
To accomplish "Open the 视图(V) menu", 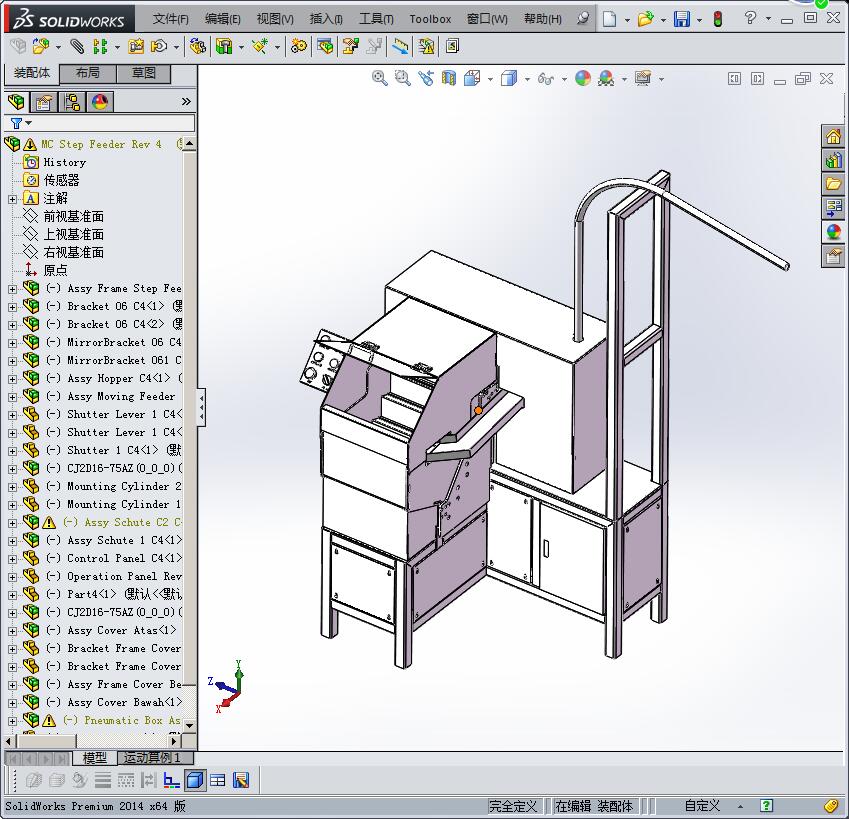I will click(x=275, y=19).
